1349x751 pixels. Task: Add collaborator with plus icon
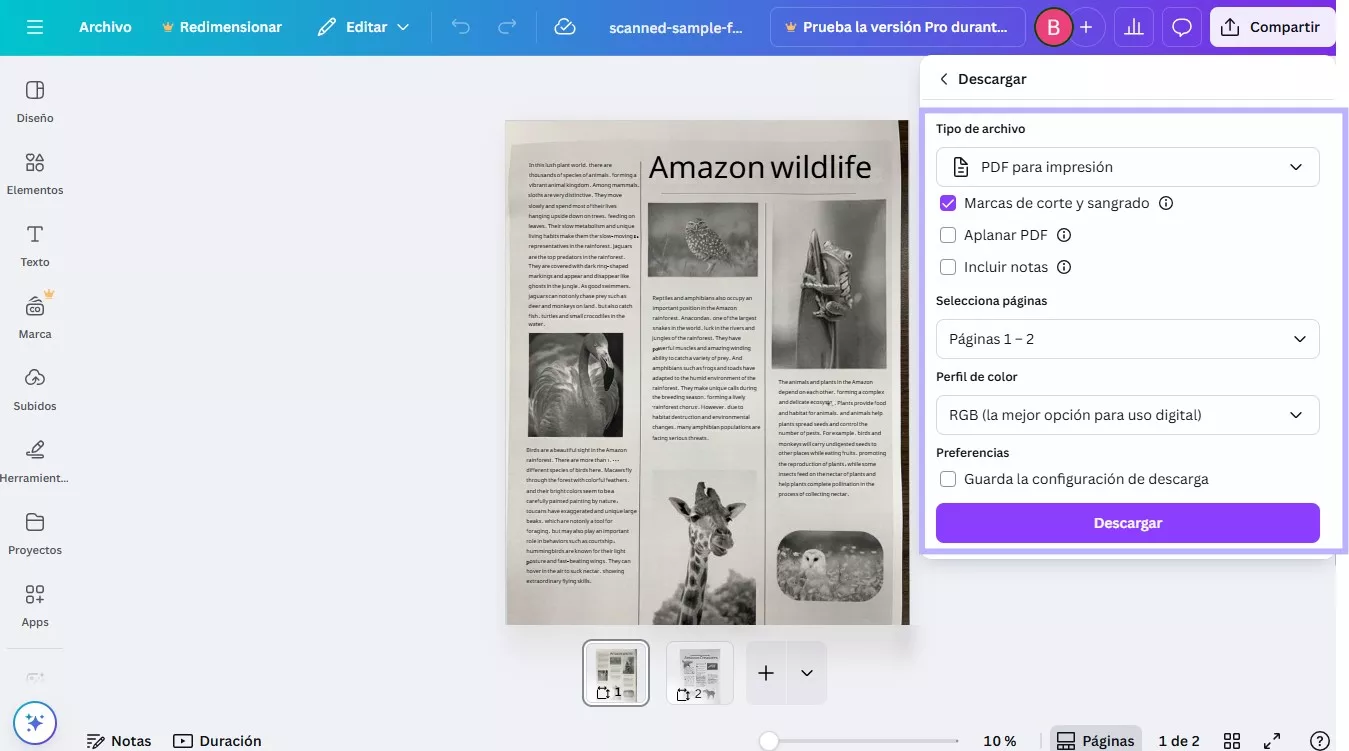[x=1086, y=27]
